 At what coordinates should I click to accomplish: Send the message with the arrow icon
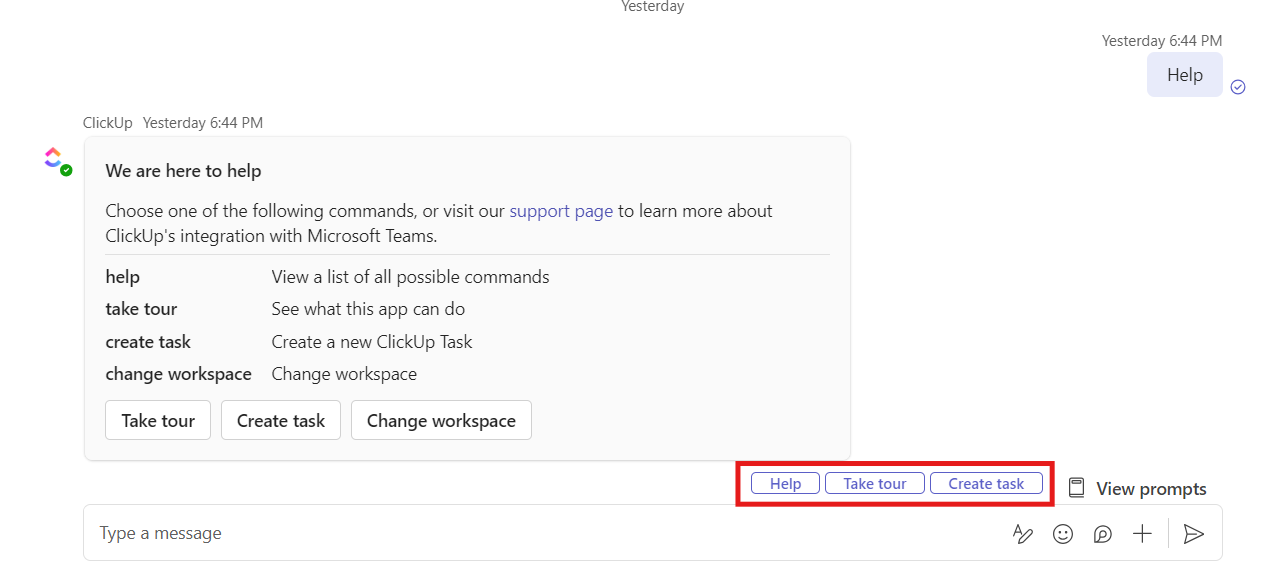[x=1193, y=534]
